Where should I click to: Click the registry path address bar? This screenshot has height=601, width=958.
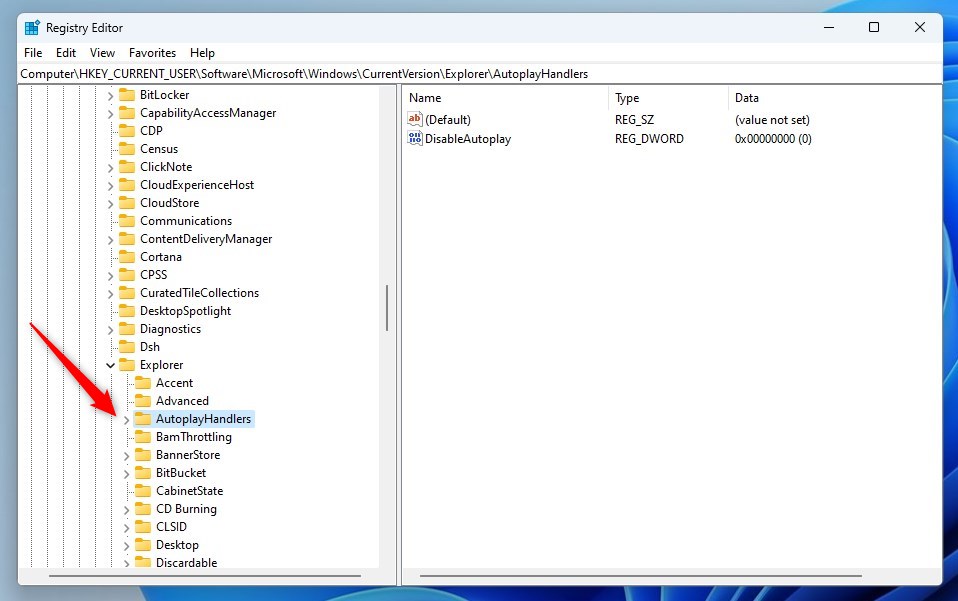tap(480, 74)
